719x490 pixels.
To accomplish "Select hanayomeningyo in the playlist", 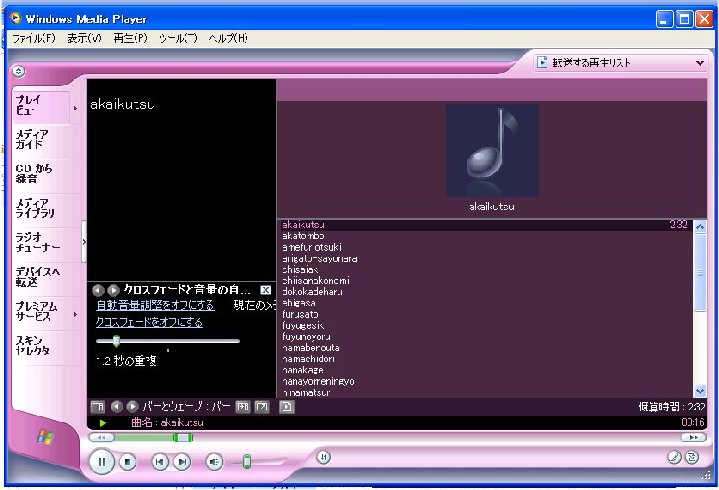I will [486, 381].
